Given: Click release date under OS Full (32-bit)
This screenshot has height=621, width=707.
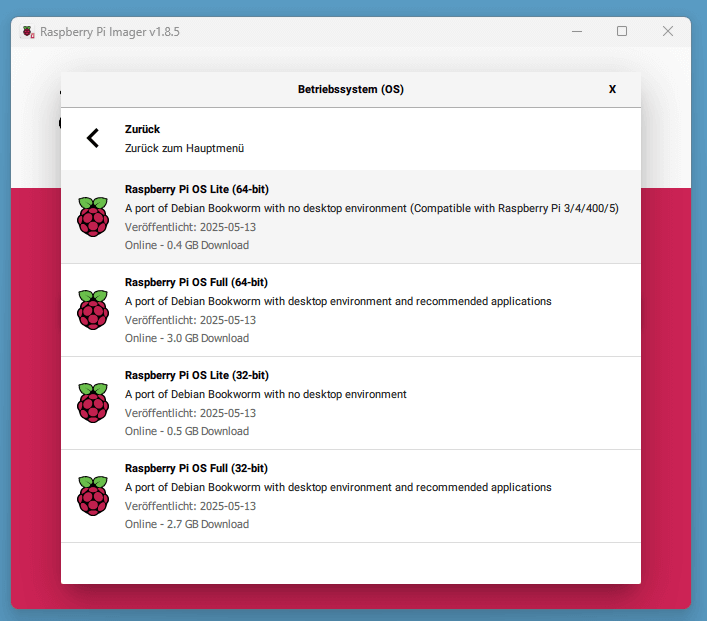Looking at the screenshot, I should (x=190, y=506).
